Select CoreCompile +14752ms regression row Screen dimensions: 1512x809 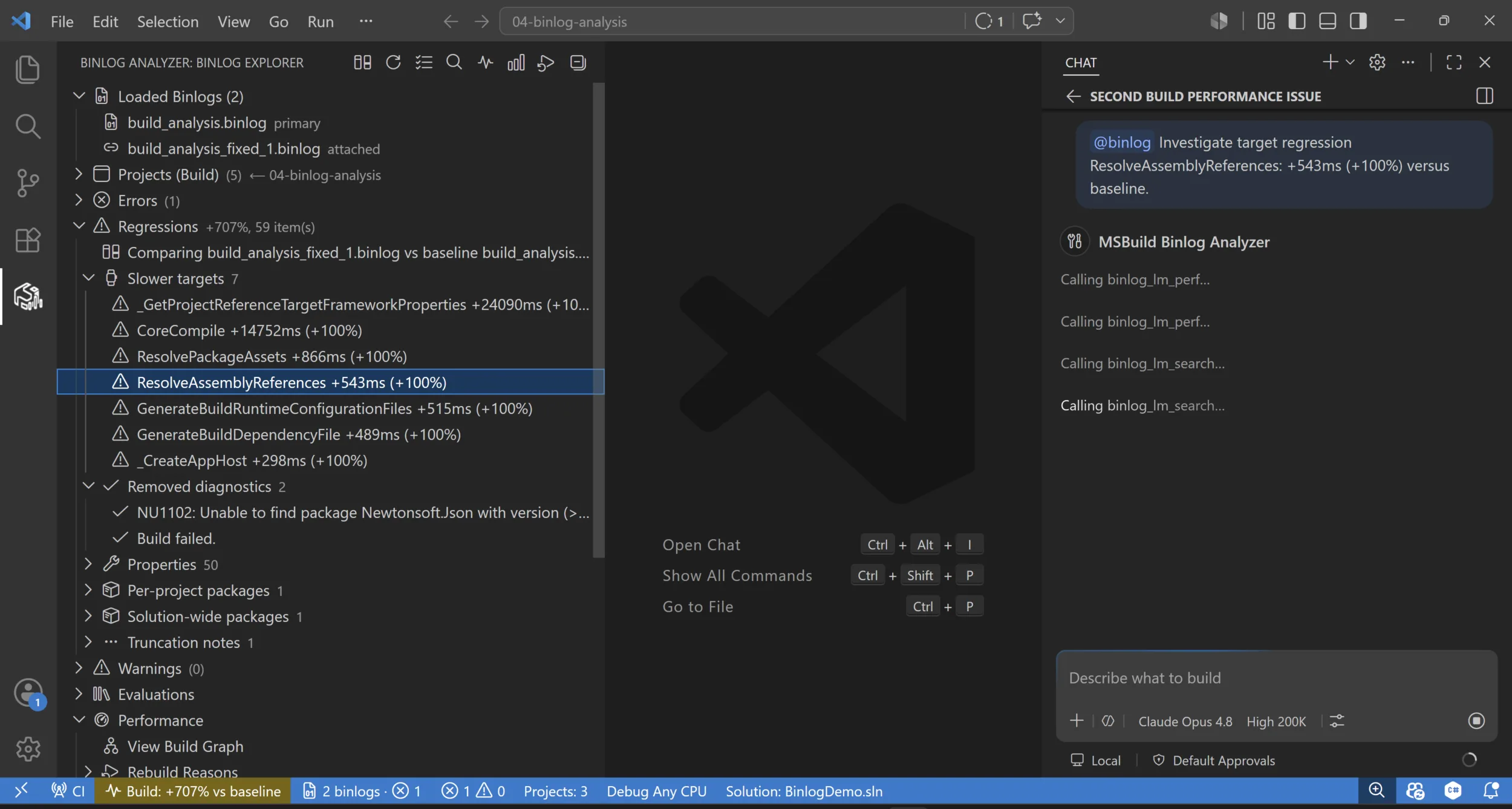pyautogui.click(x=330, y=330)
